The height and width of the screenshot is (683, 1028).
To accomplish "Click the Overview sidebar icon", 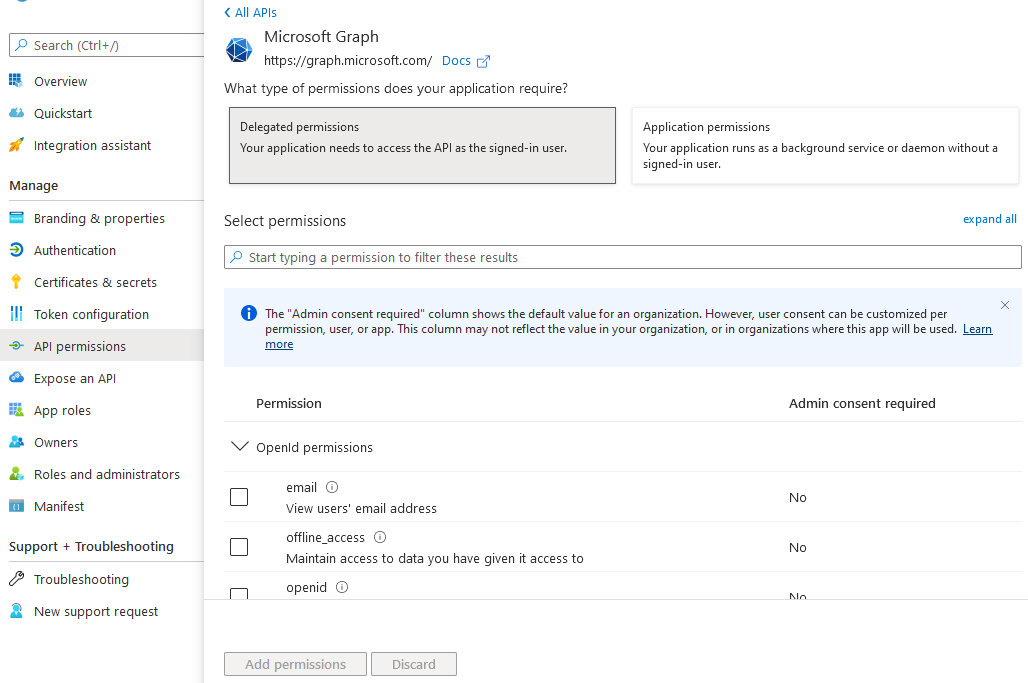I will (x=16, y=81).
